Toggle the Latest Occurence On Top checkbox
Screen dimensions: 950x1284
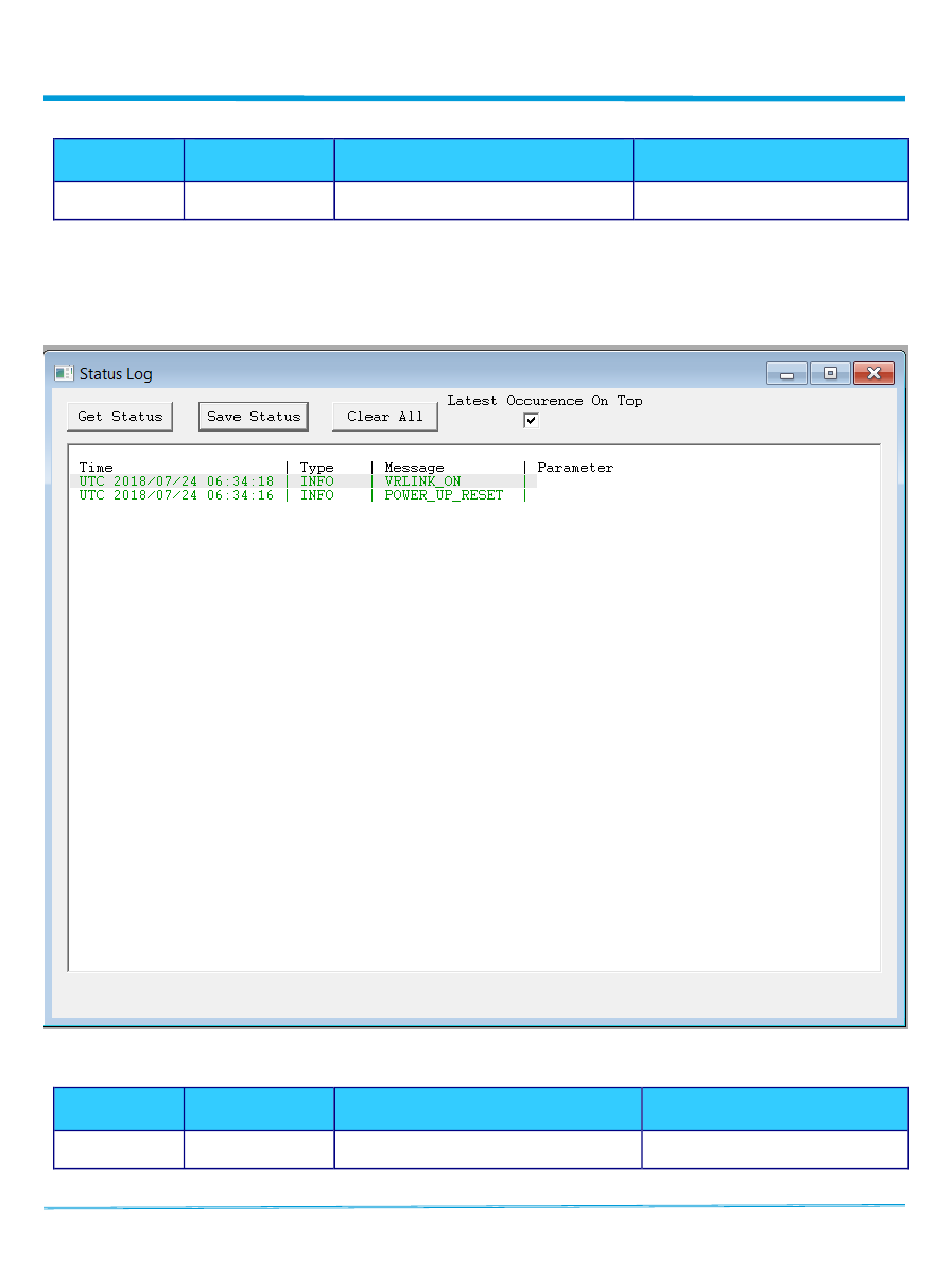pyautogui.click(x=531, y=420)
